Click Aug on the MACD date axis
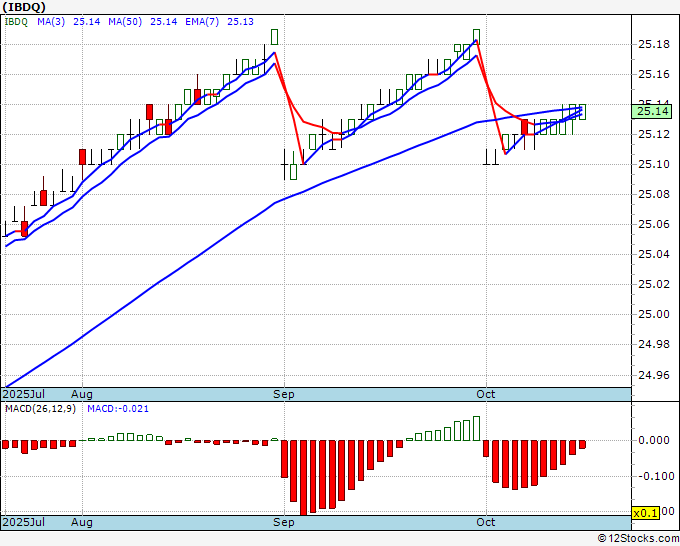 click(x=82, y=522)
